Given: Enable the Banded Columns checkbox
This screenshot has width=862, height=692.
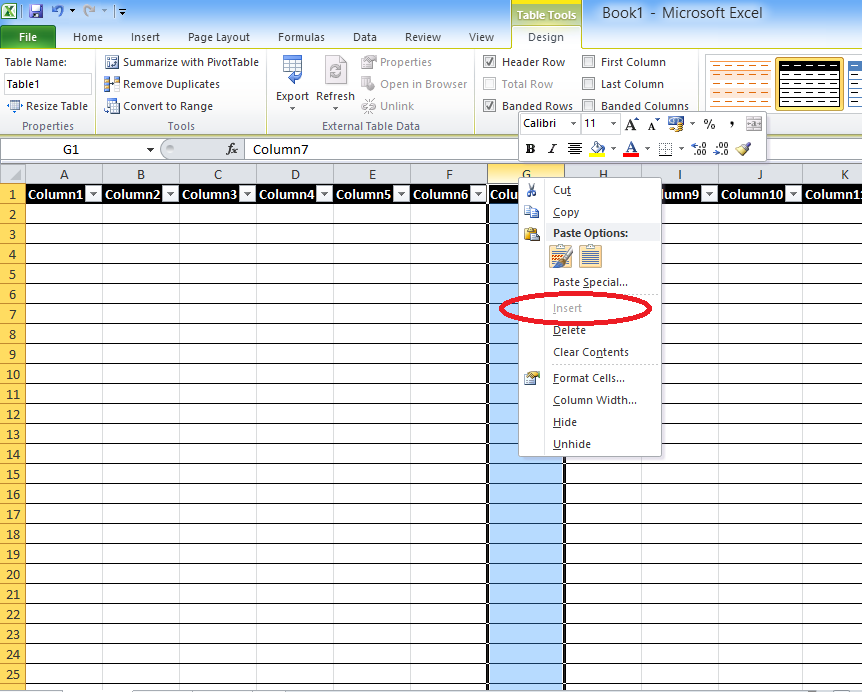Looking at the screenshot, I should coord(588,106).
